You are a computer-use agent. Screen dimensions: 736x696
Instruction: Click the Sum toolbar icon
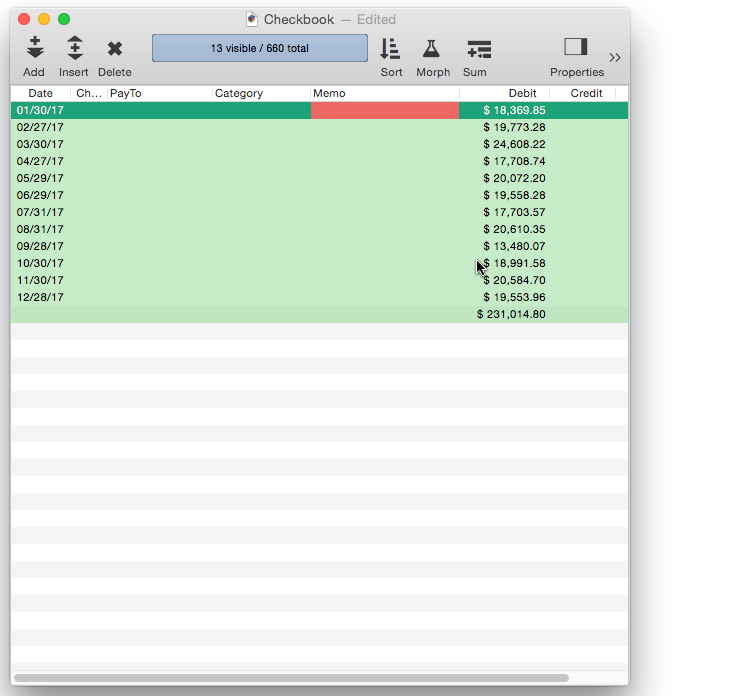click(x=479, y=49)
